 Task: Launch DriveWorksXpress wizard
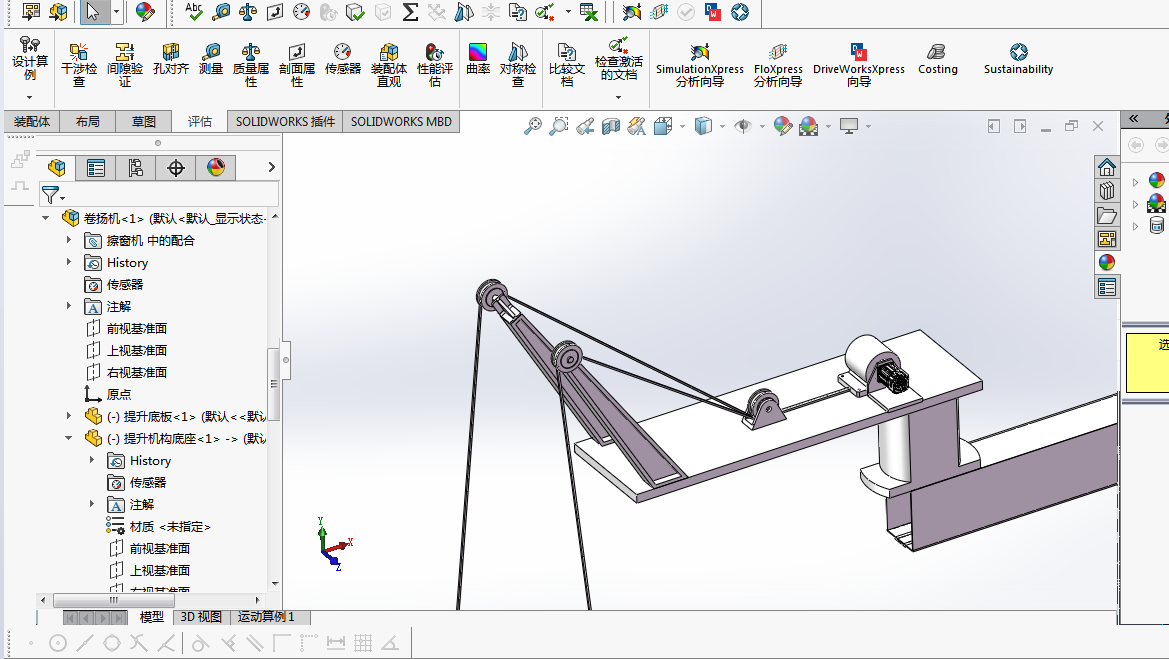[x=858, y=65]
